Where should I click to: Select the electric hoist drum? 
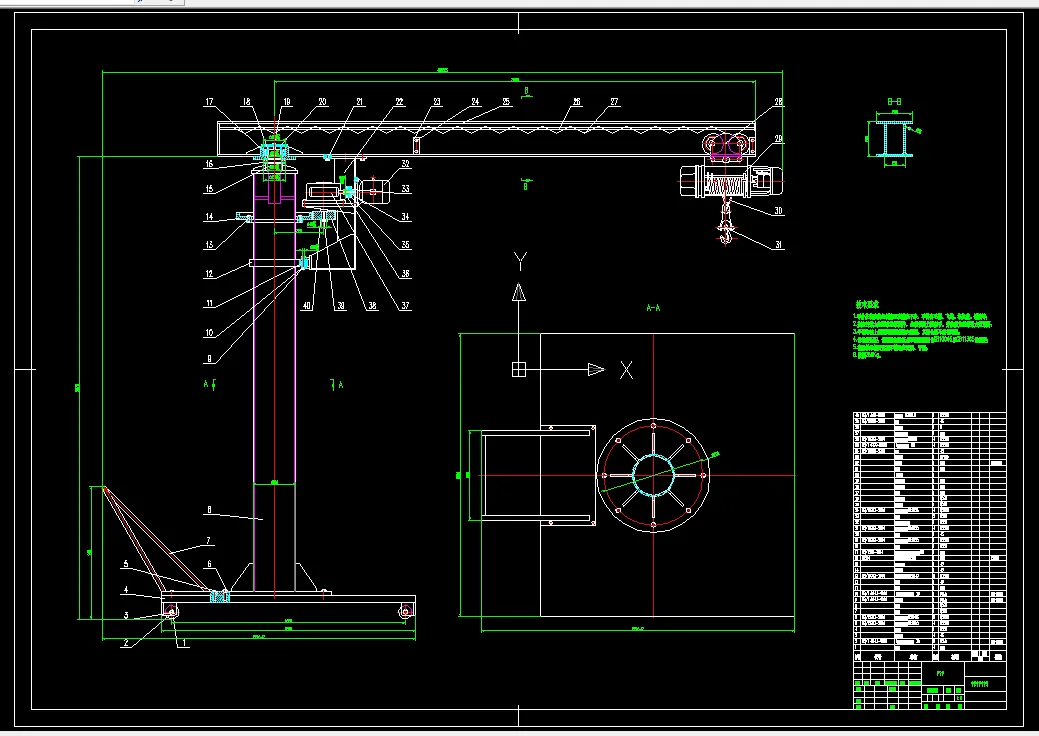(x=726, y=184)
